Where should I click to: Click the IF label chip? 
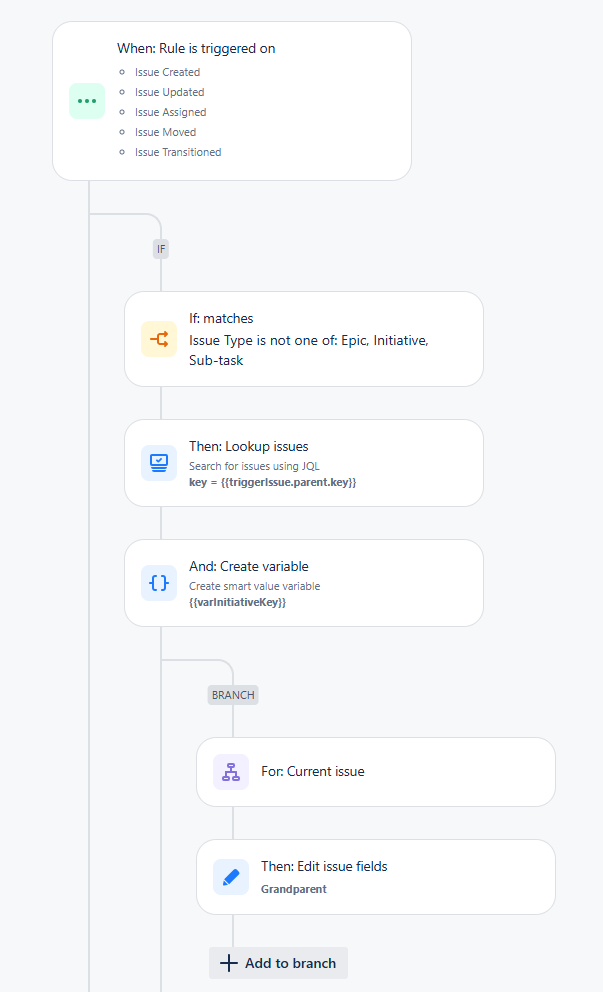click(x=161, y=249)
